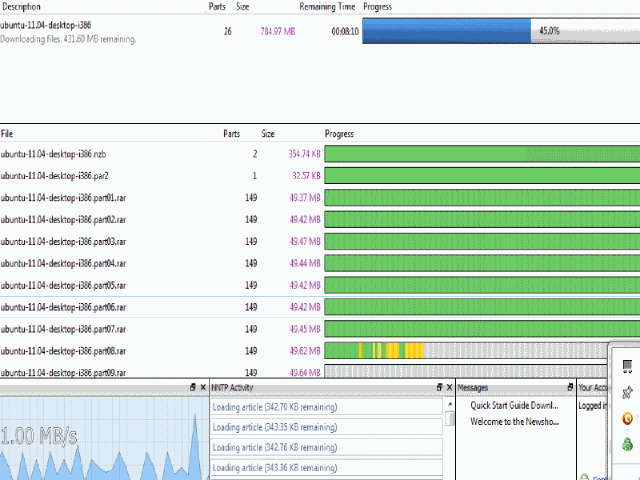
Task: Float the NNTP Activity panel
Action: [x=439, y=387]
